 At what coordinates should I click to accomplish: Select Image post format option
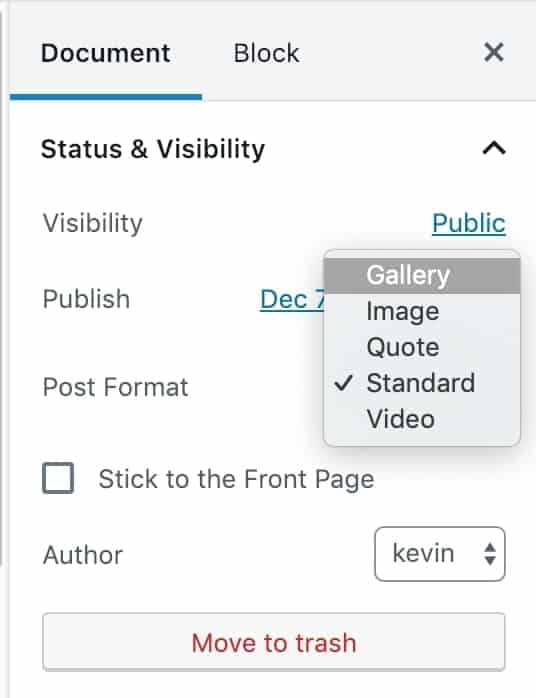[x=422, y=311]
